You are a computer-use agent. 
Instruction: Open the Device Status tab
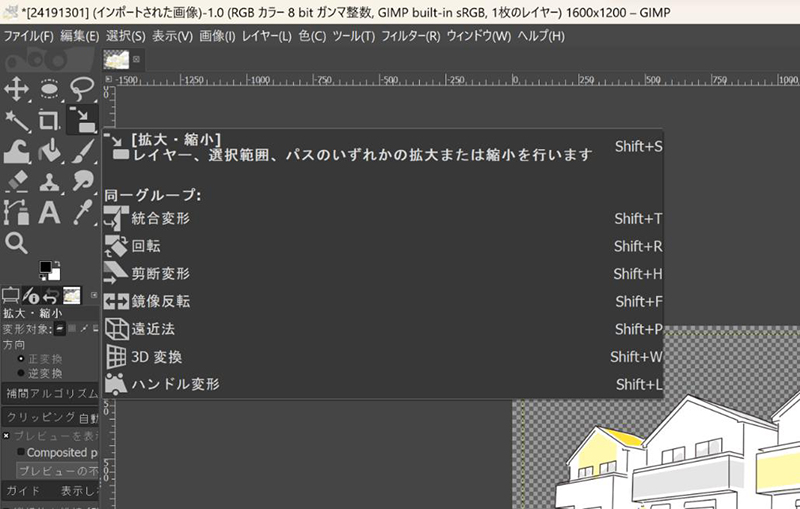pyautogui.click(x=31, y=295)
